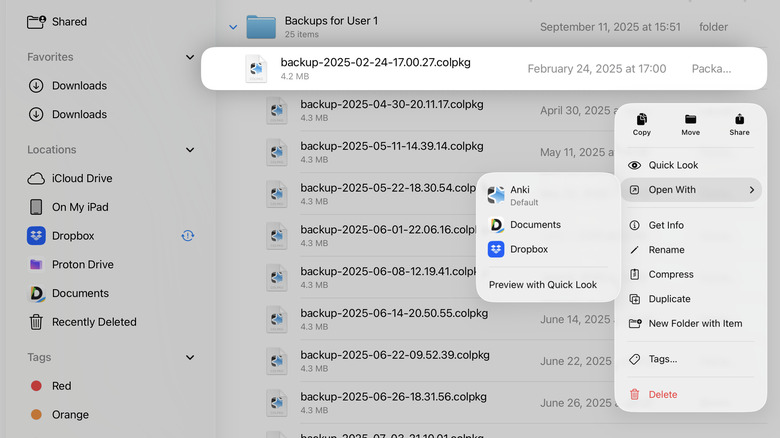Screen dimensions: 780x438
Task: Select Quick Look in context menu
Action: [x=673, y=165]
